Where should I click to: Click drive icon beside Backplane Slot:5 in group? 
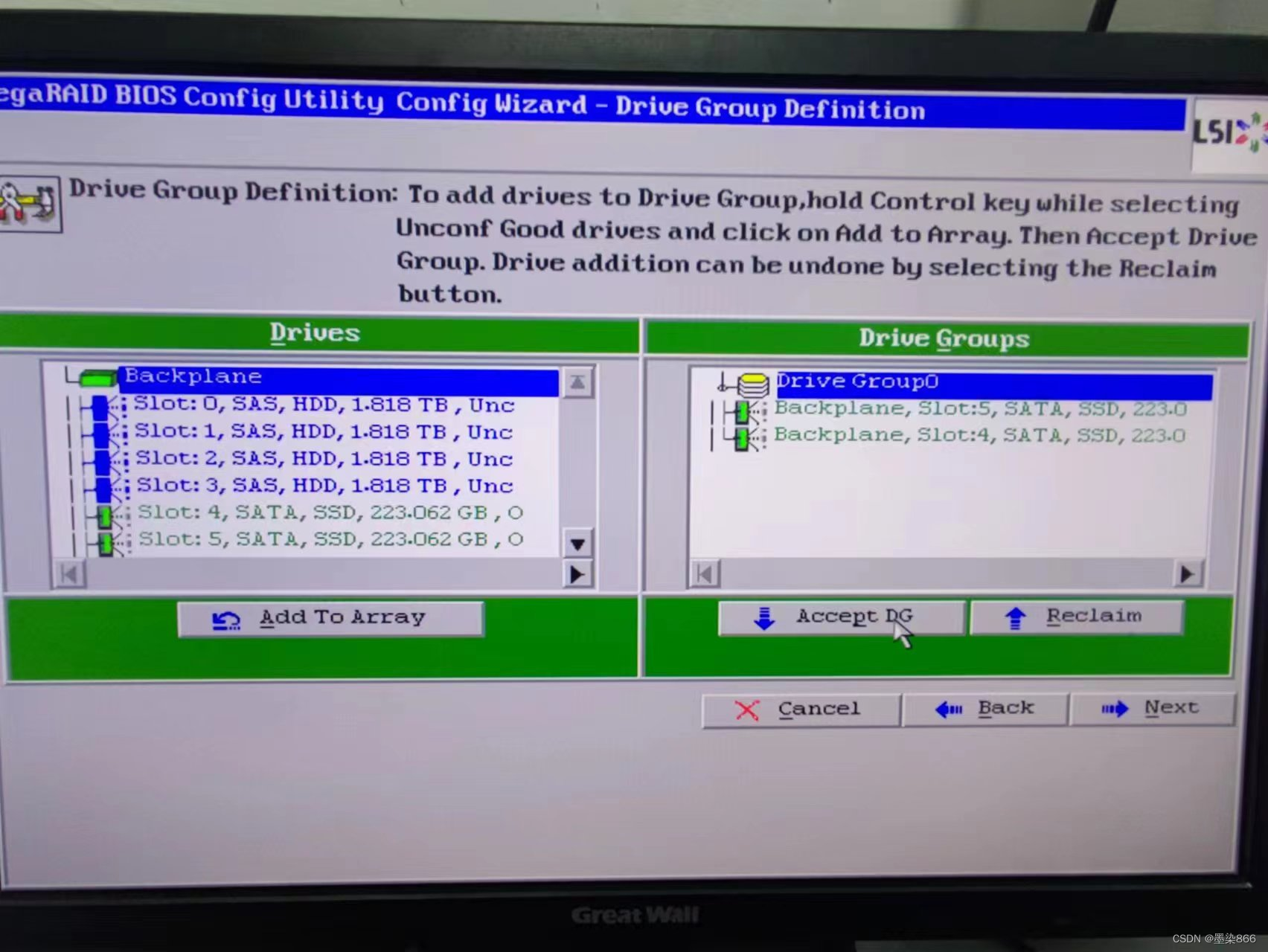[x=743, y=412]
